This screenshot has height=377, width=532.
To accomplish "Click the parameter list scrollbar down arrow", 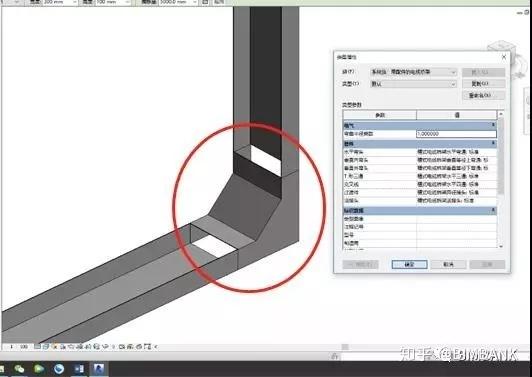I will (501, 246).
